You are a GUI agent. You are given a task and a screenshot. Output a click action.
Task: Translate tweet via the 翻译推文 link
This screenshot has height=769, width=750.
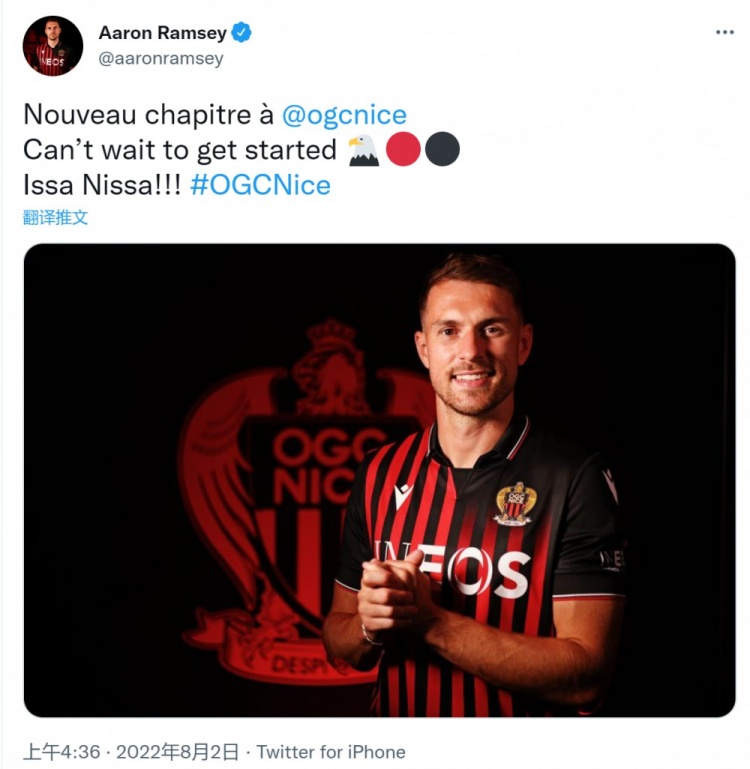(55, 217)
